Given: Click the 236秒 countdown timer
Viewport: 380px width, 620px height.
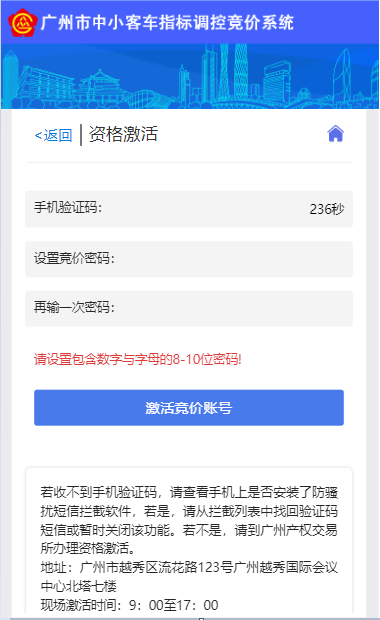Looking at the screenshot, I should (x=327, y=209).
